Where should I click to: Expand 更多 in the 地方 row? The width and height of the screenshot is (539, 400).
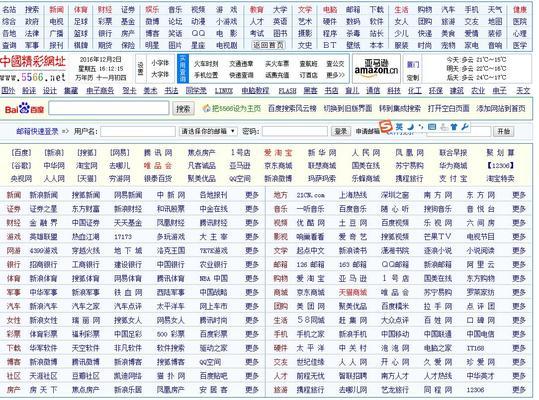click(519, 195)
